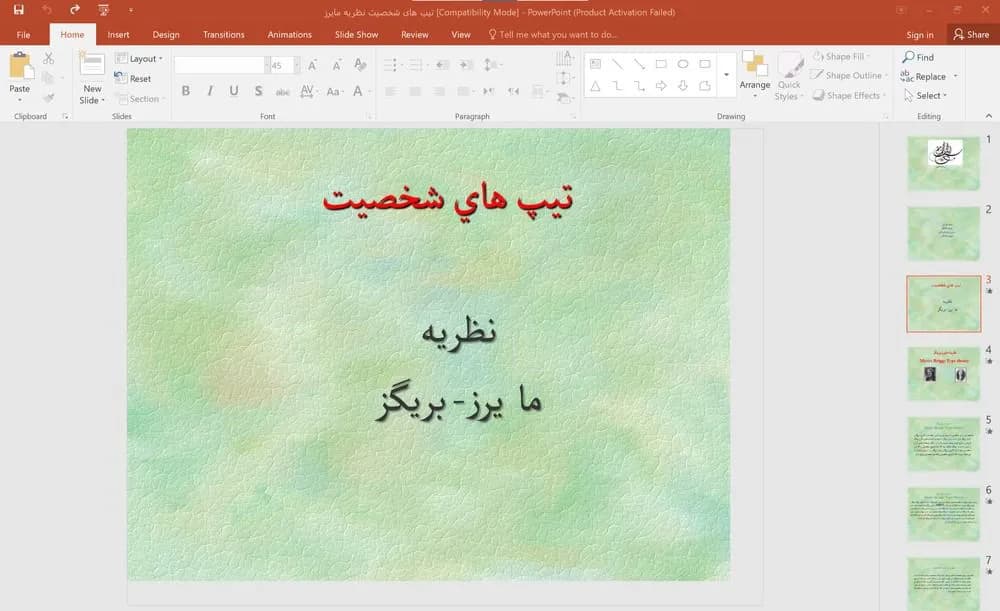Open Clipboard pane dialog launcher
Screen dimensions: 1000x611
coord(65,116)
